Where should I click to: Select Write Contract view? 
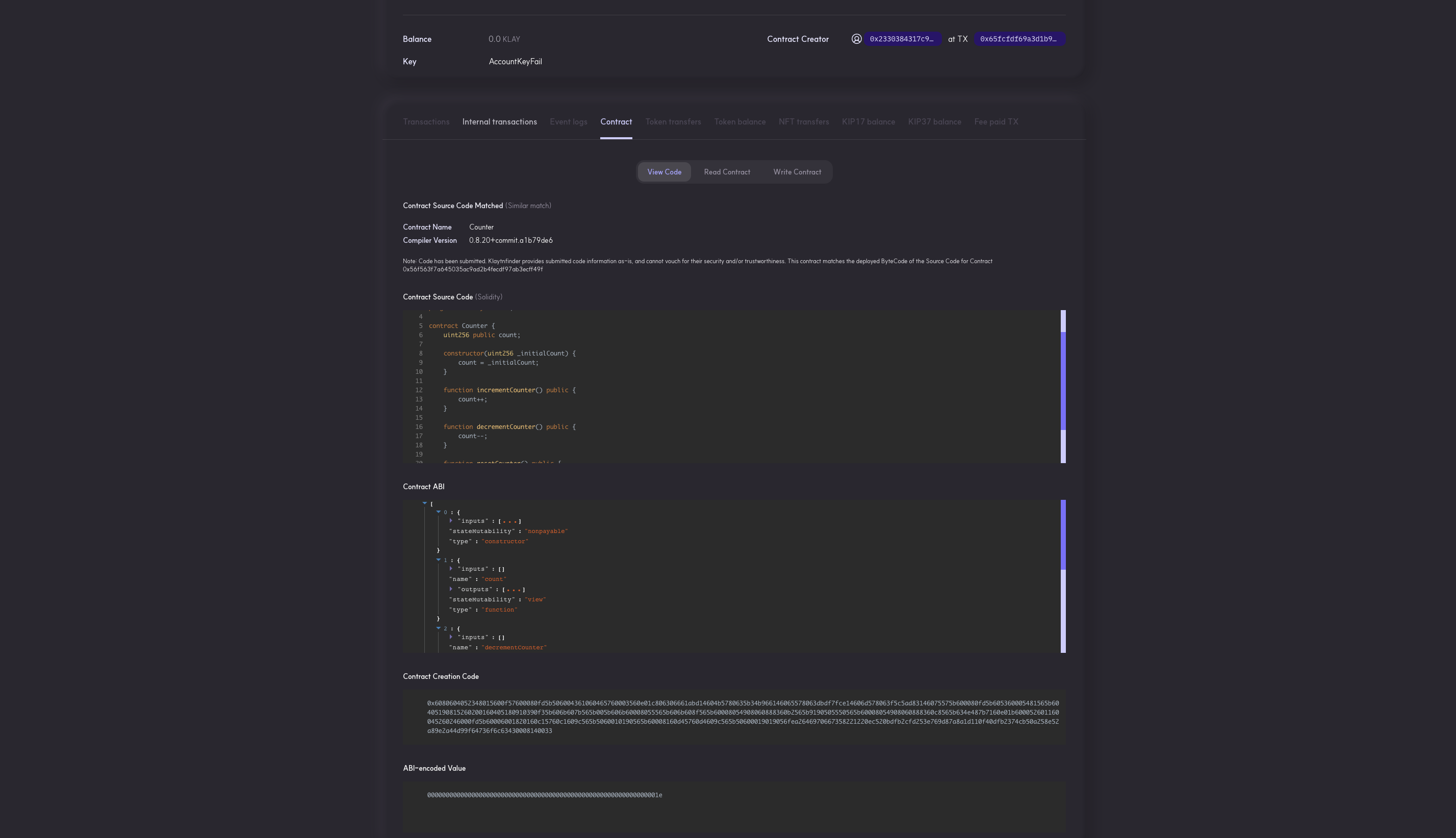coord(797,172)
